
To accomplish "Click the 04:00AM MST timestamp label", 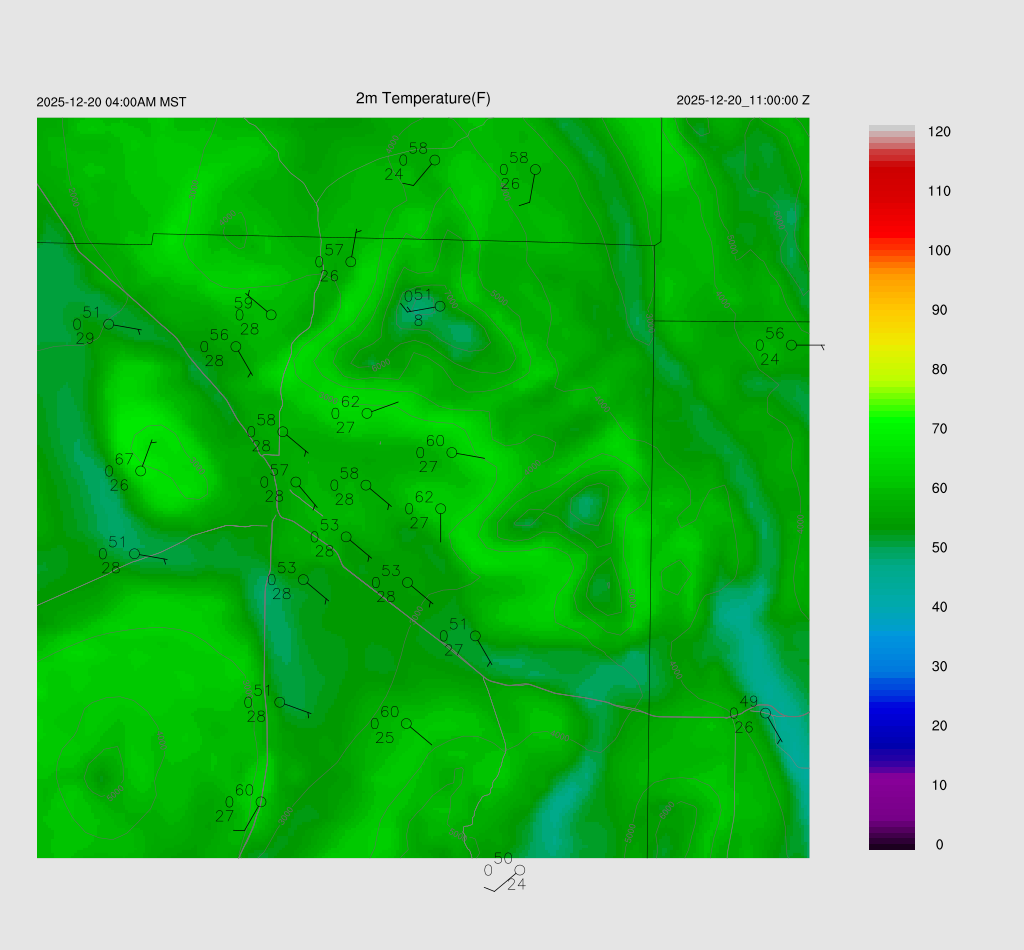I will tap(111, 102).
